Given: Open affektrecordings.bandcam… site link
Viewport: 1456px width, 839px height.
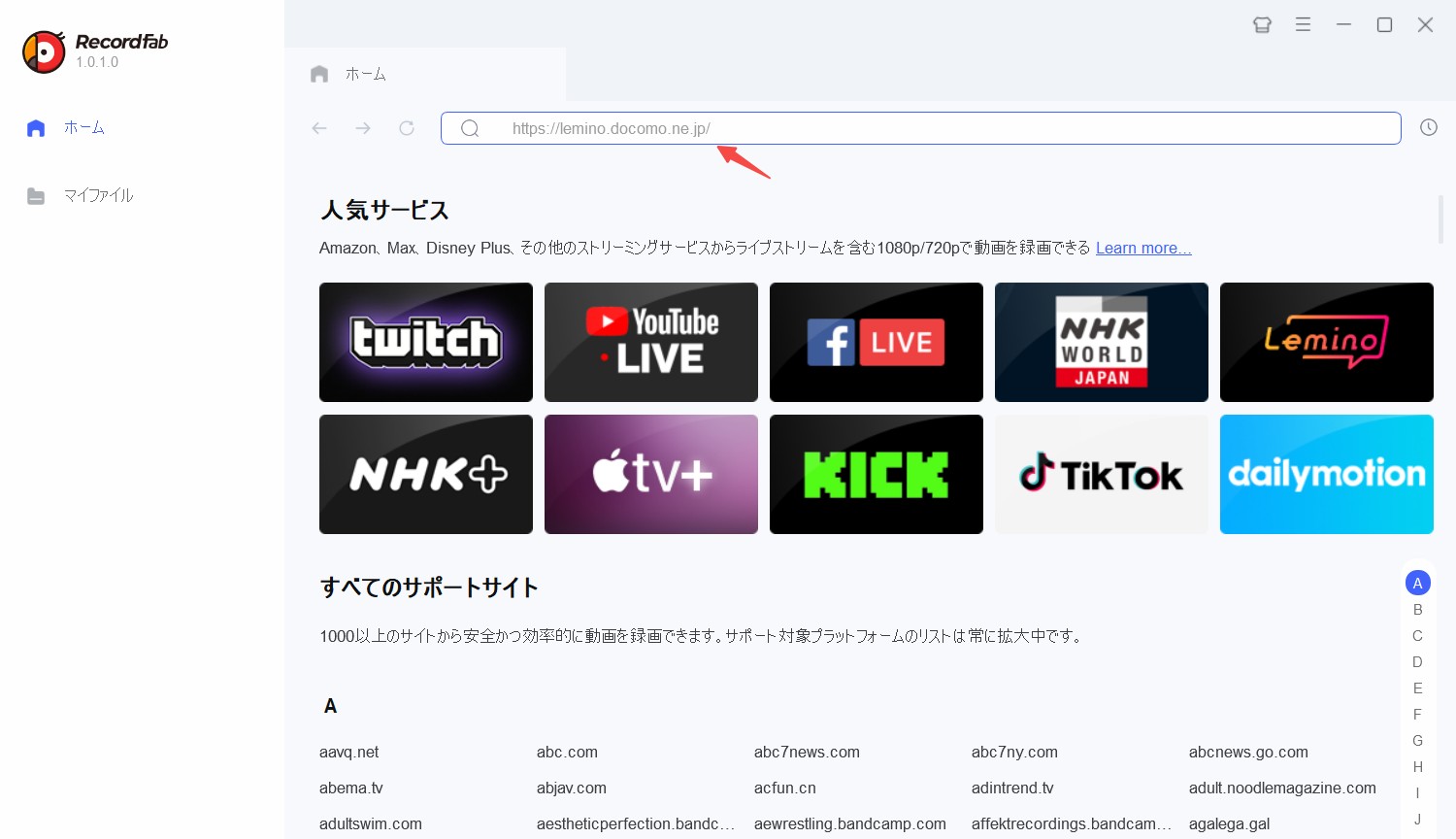Looking at the screenshot, I should (x=1072, y=824).
